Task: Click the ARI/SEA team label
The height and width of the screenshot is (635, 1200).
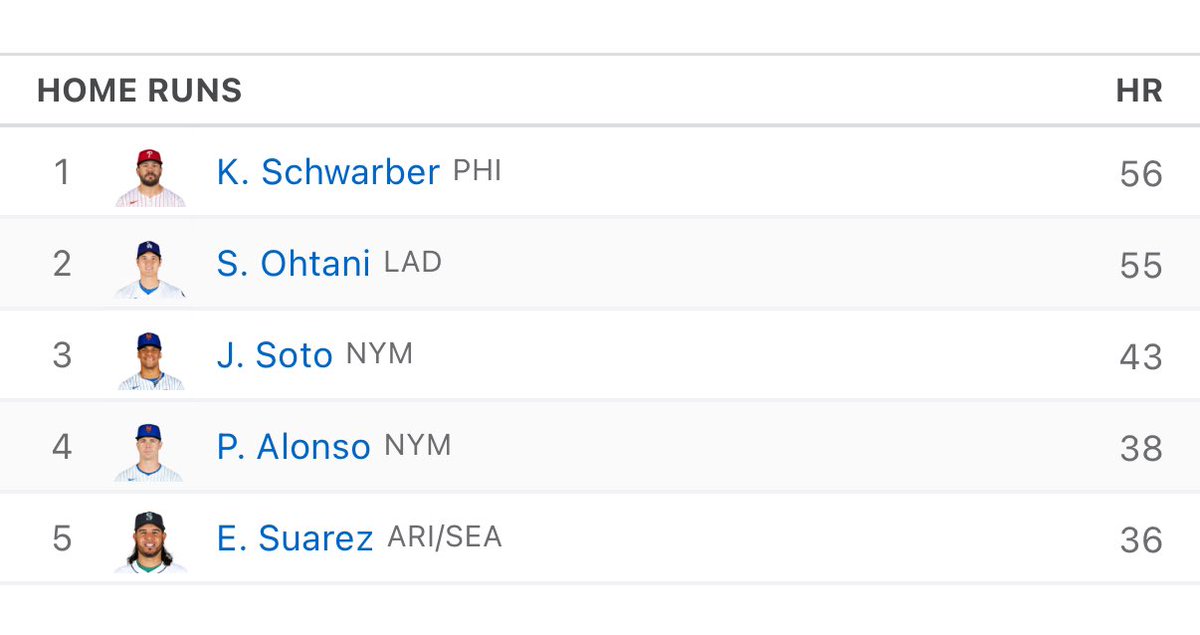Action: (444, 538)
